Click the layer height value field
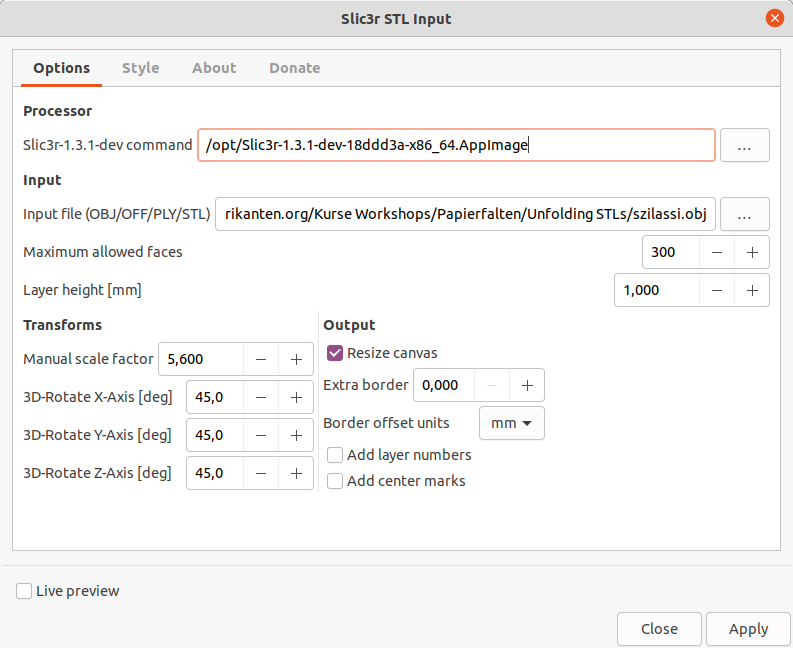Screen dimensions: 793x648 coord(657,290)
